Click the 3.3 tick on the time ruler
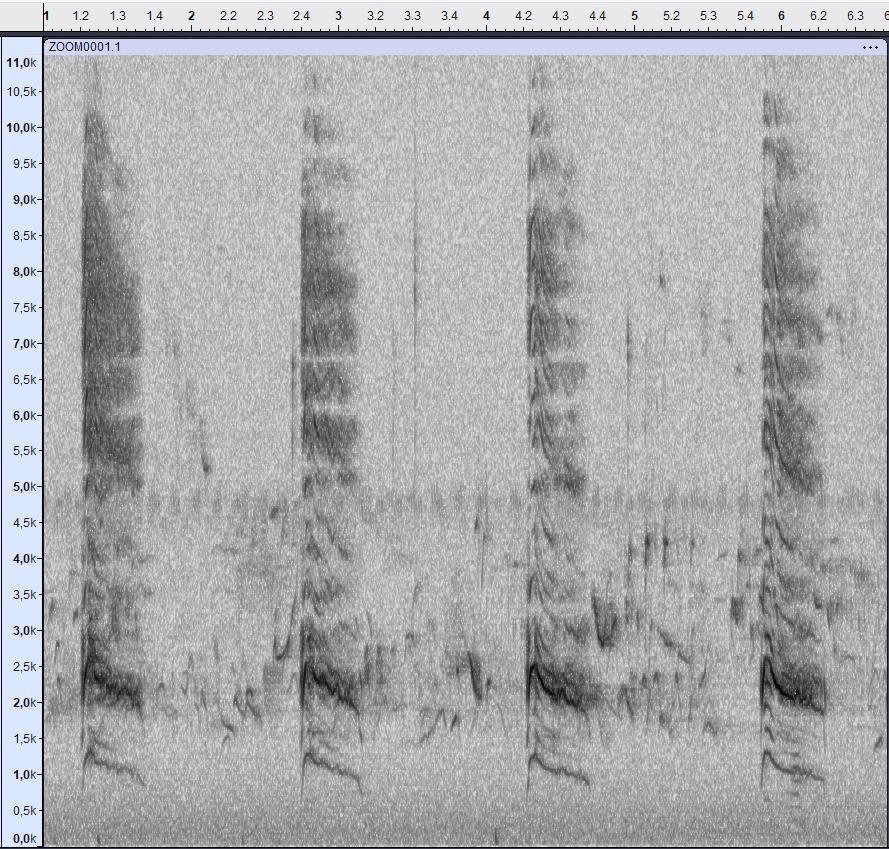This screenshot has width=889, height=849. click(412, 16)
